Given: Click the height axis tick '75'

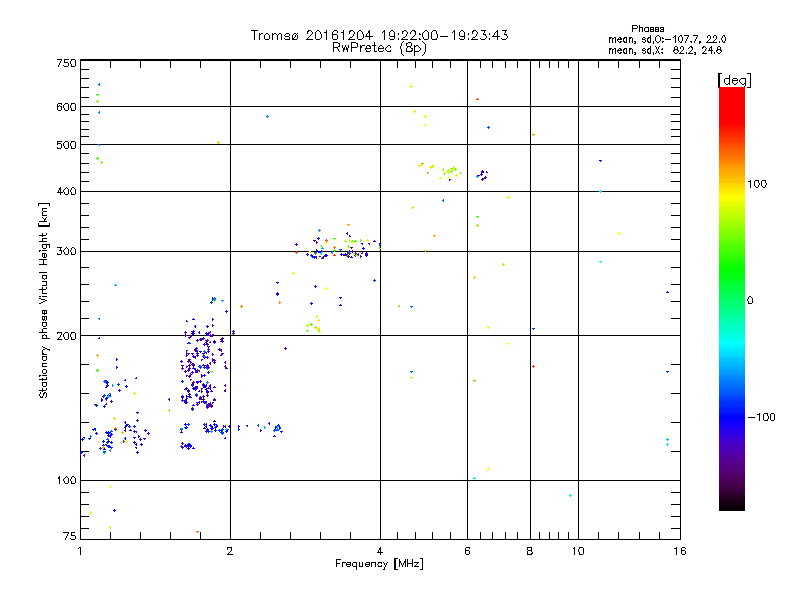Looking at the screenshot, I should point(70,536).
